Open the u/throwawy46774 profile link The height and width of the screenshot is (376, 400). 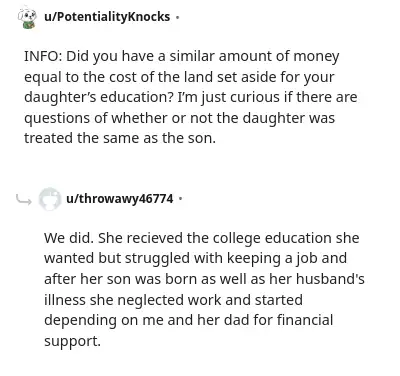tap(120, 199)
